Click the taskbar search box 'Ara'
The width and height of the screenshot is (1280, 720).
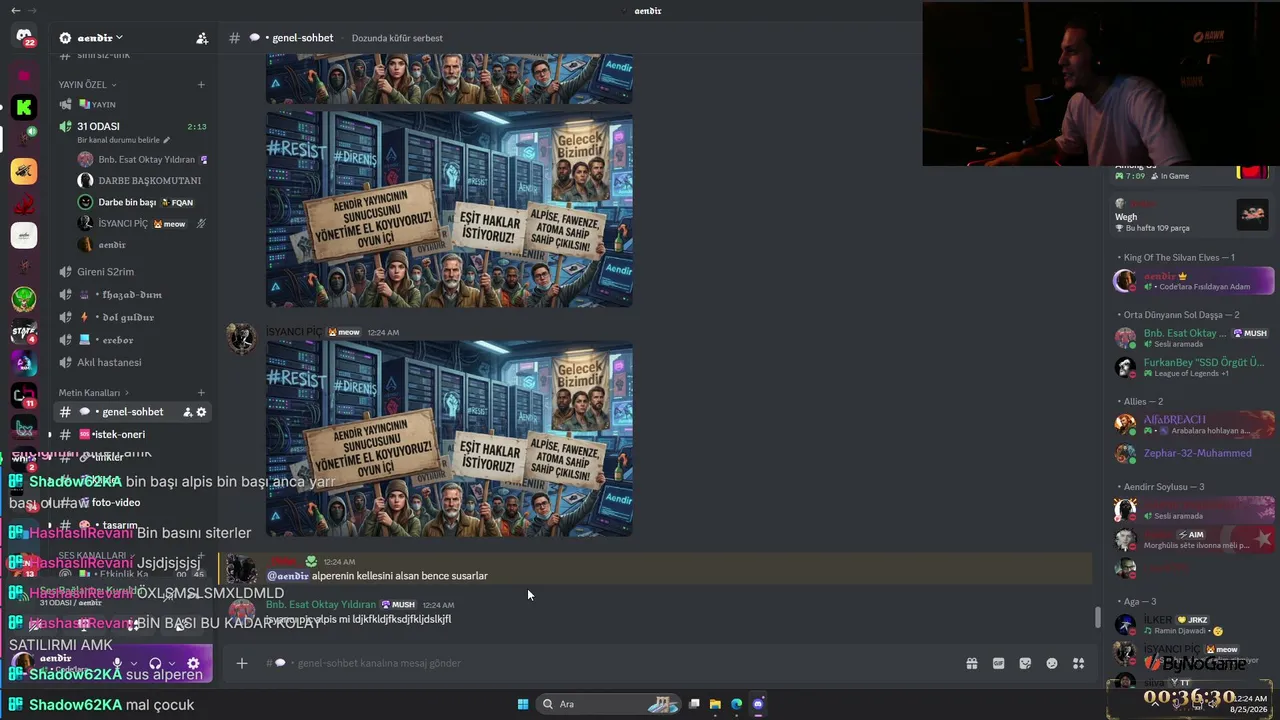pyautogui.click(x=609, y=704)
